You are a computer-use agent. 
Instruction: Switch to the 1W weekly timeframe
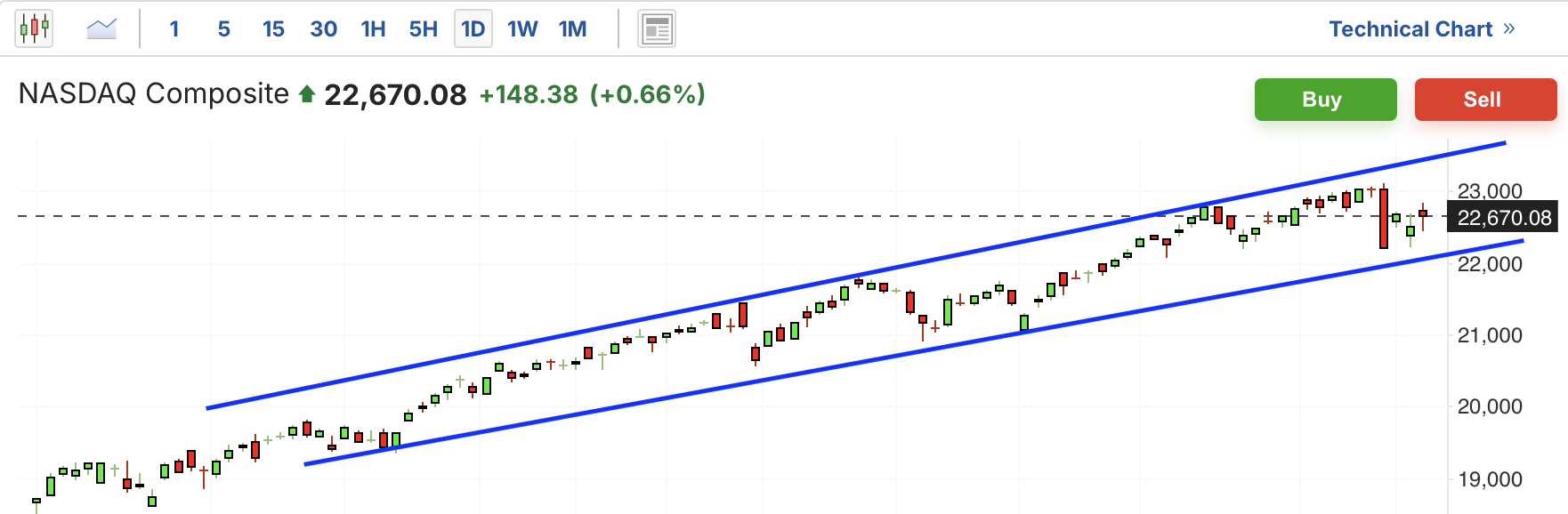pyautogui.click(x=523, y=29)
